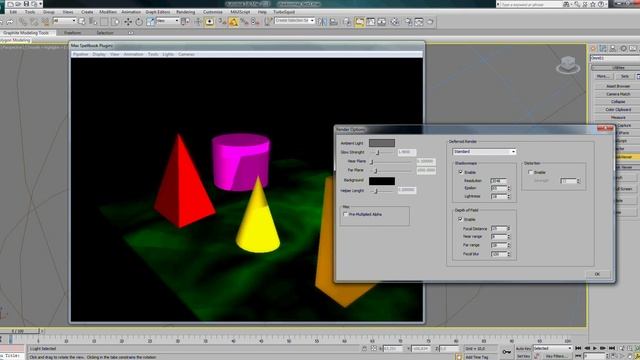Click the Rectangular Selection Region icon
The height and width of the screenshot is (360, 640).
104,22
